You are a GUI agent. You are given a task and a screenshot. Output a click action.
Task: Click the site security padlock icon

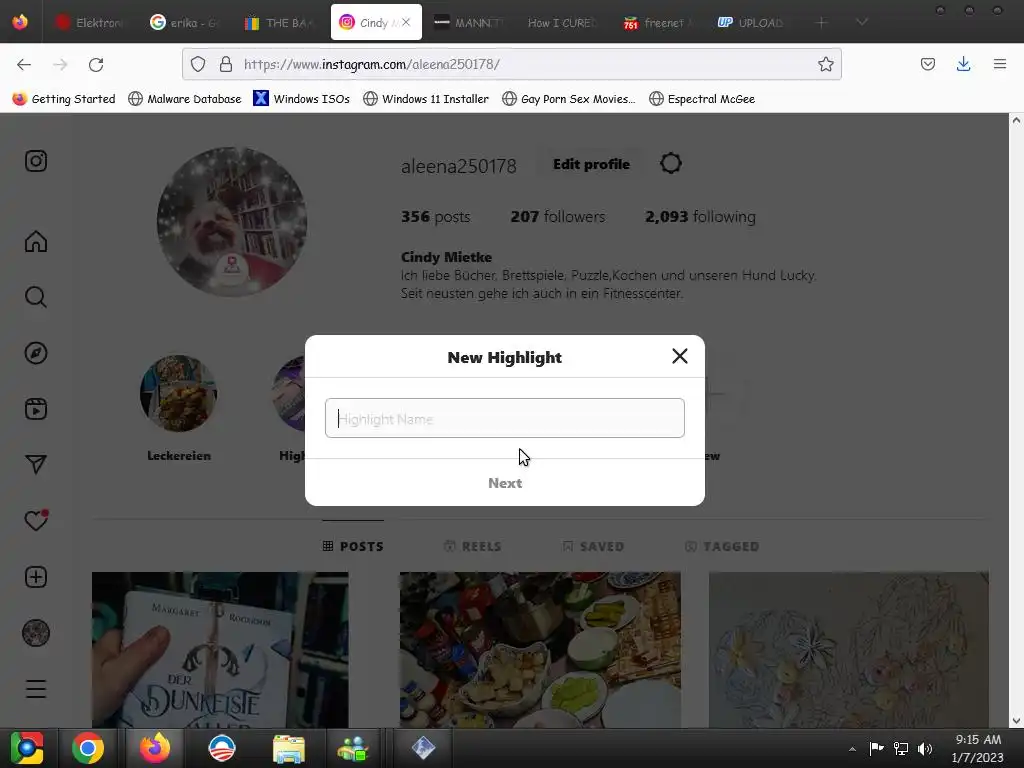tap(226, 64)
